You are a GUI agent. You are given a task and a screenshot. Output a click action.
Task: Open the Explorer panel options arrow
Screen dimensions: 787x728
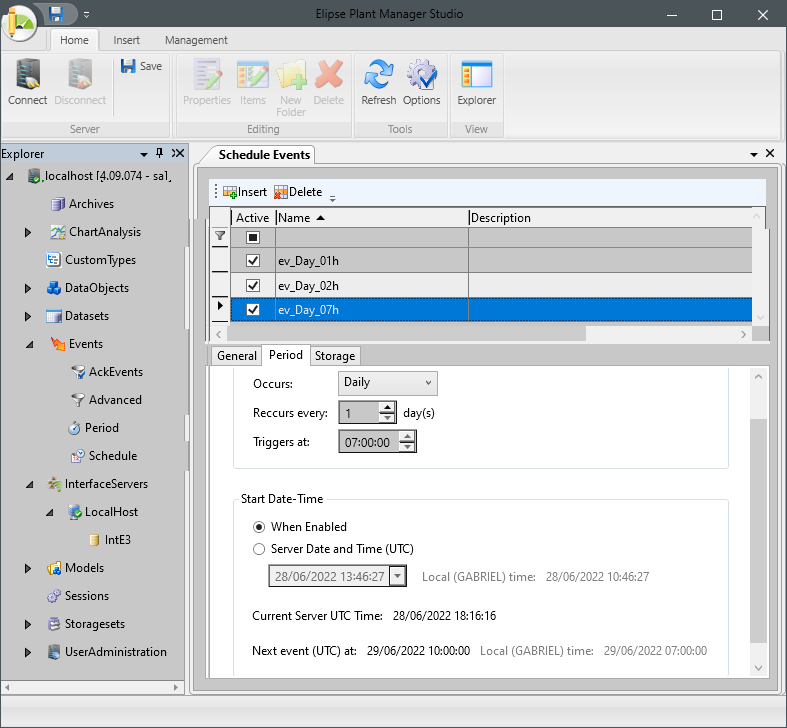click(x=144, y=154)
